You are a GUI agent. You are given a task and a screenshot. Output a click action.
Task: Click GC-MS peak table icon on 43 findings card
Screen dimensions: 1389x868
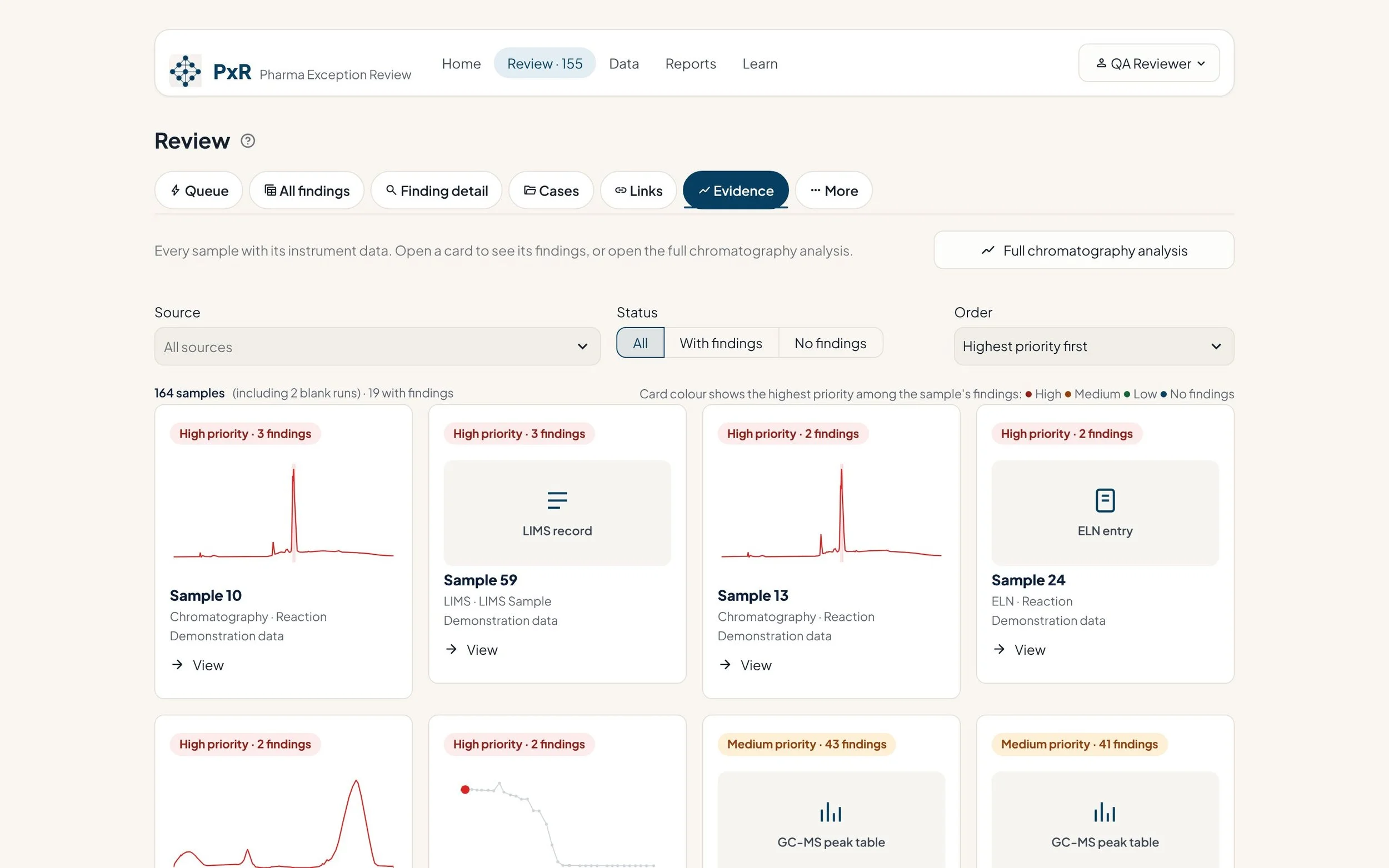coord(830,812)
